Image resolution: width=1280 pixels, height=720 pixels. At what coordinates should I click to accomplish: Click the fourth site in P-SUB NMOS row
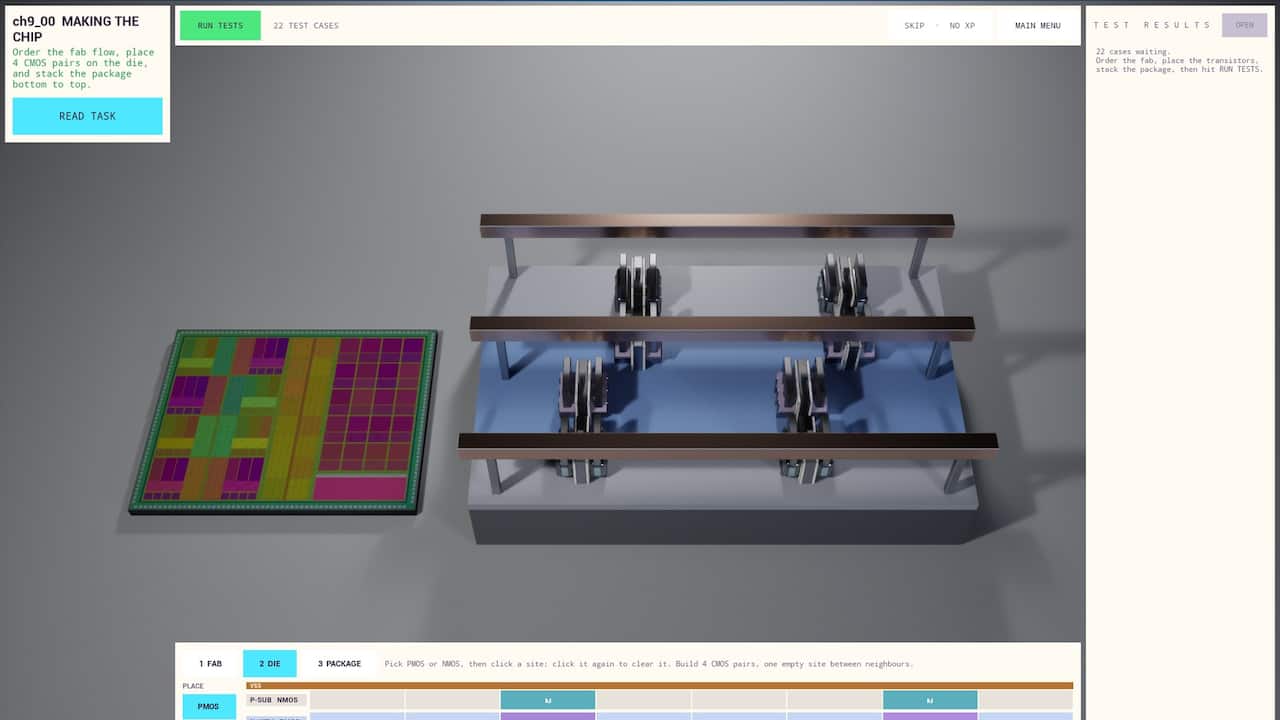pyautogui.click(x=643, y=700)
